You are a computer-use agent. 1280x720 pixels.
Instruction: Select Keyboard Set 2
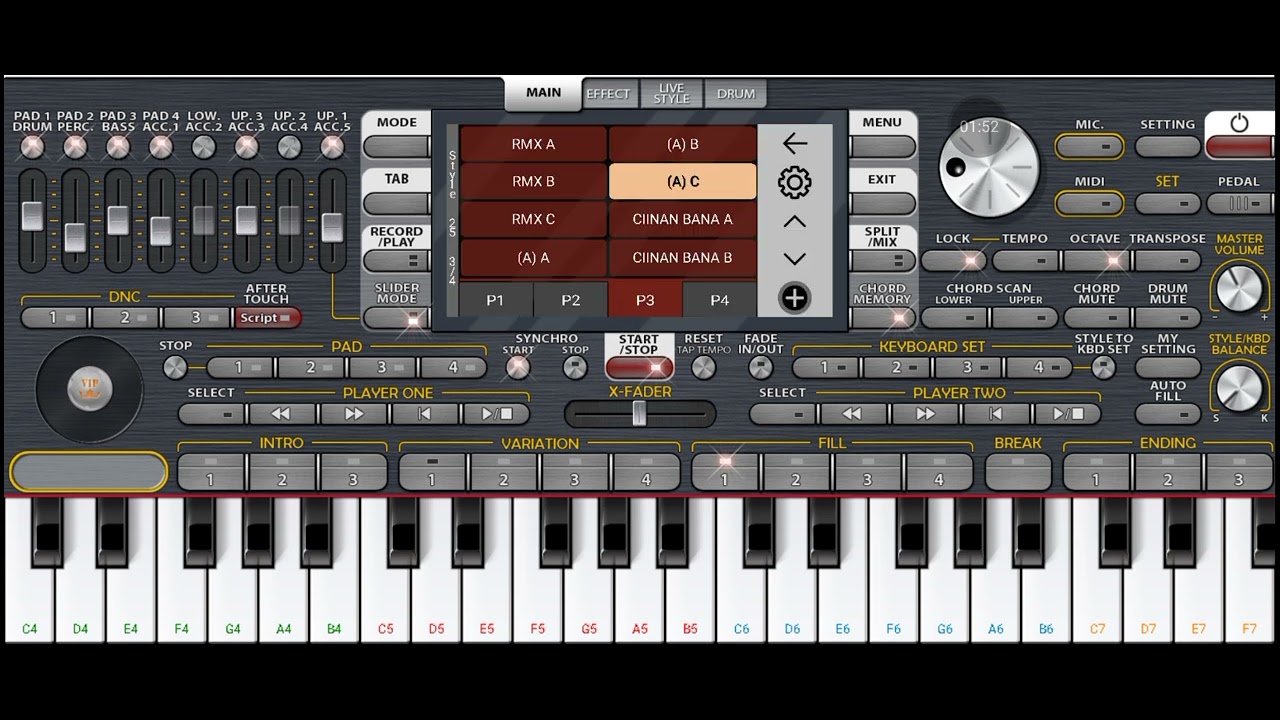[897, 368]
